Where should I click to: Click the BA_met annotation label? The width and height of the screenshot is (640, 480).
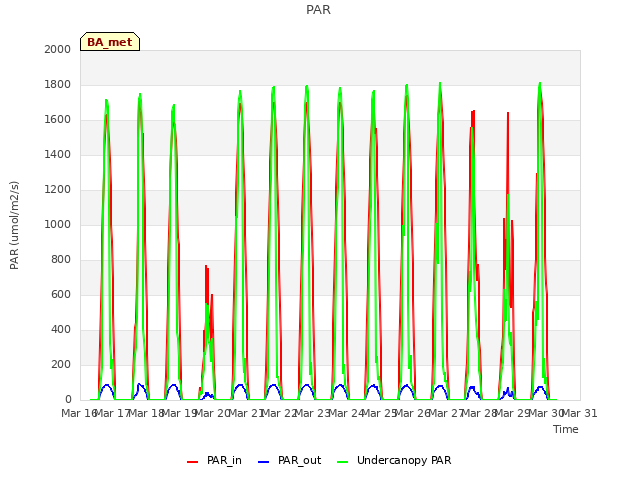(110, 42)
